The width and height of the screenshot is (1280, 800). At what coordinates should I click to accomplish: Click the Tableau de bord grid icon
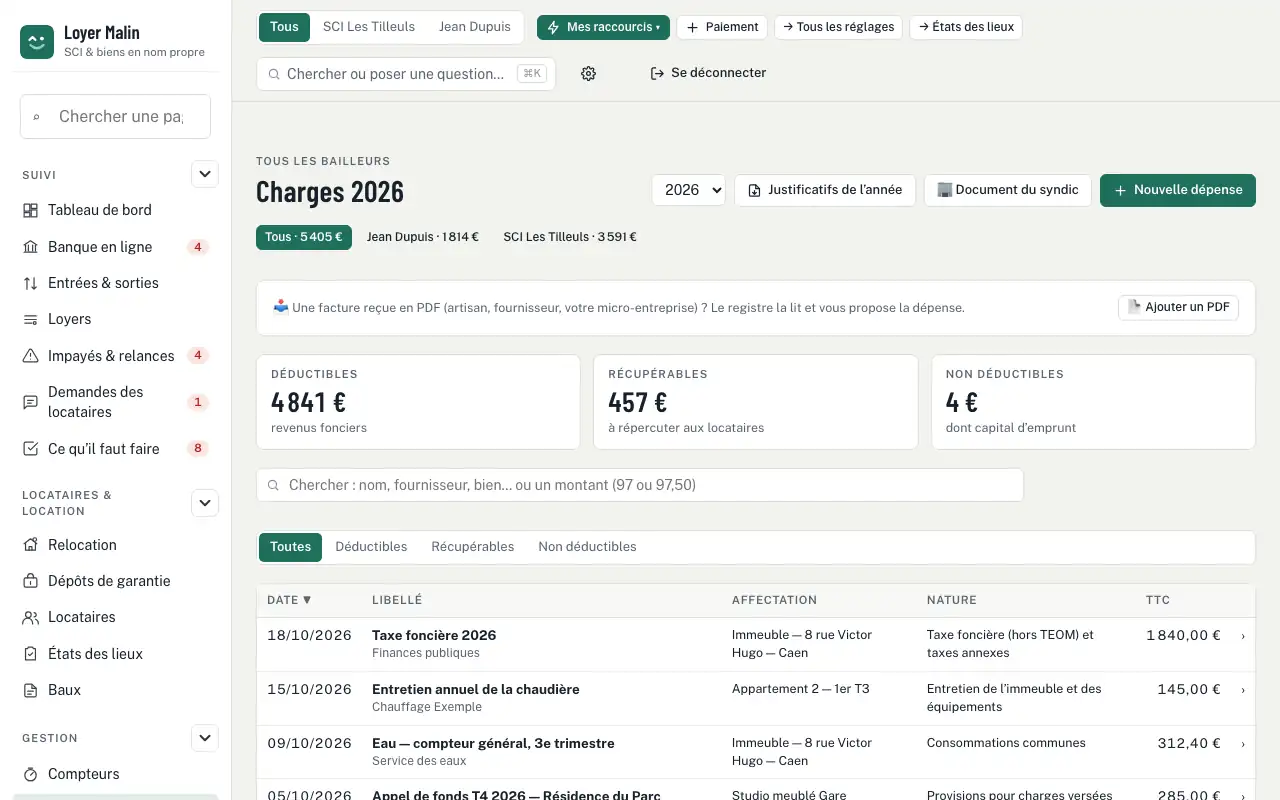(30, 210)
